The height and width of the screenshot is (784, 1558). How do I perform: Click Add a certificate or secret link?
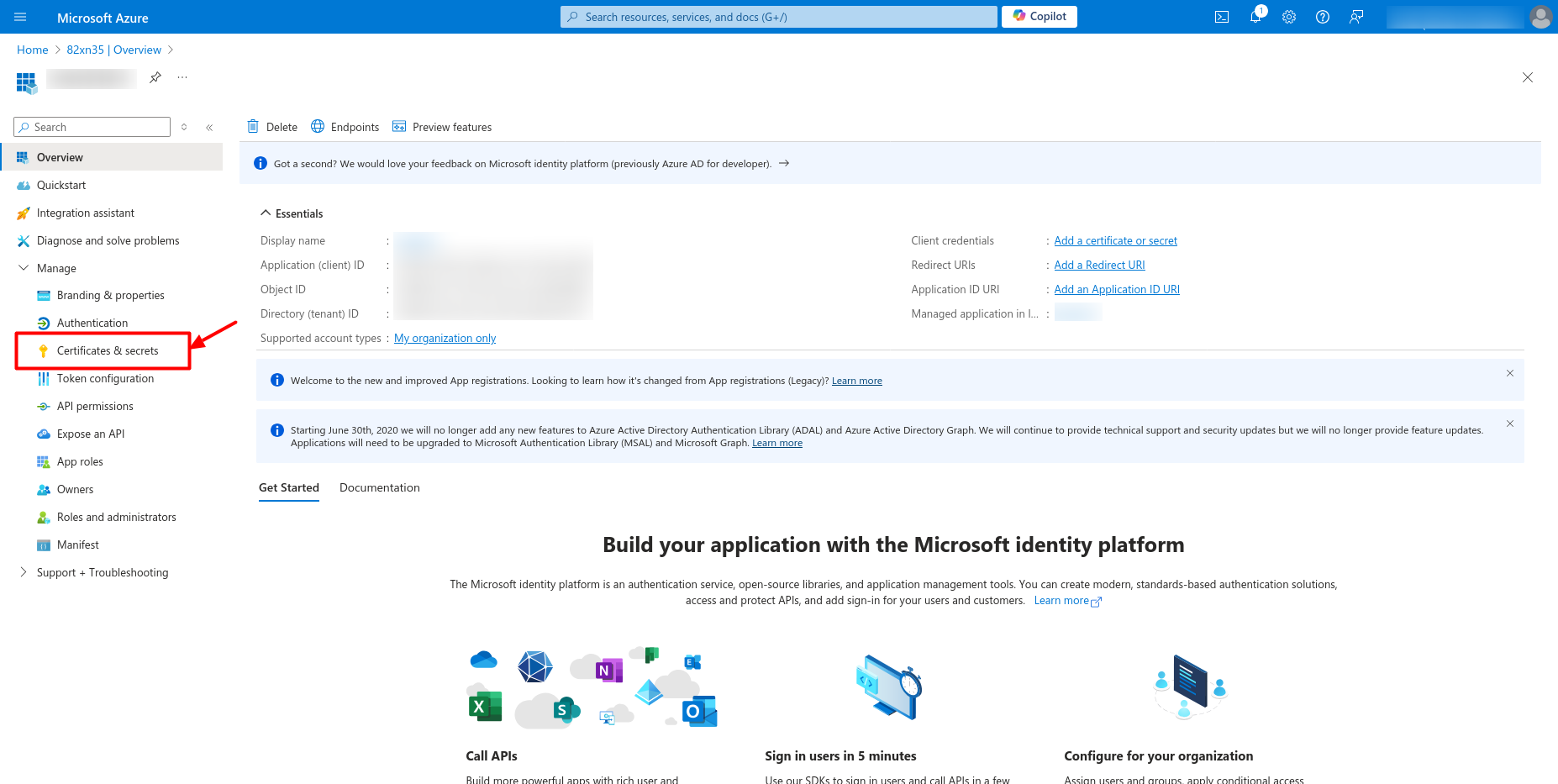1115,240
